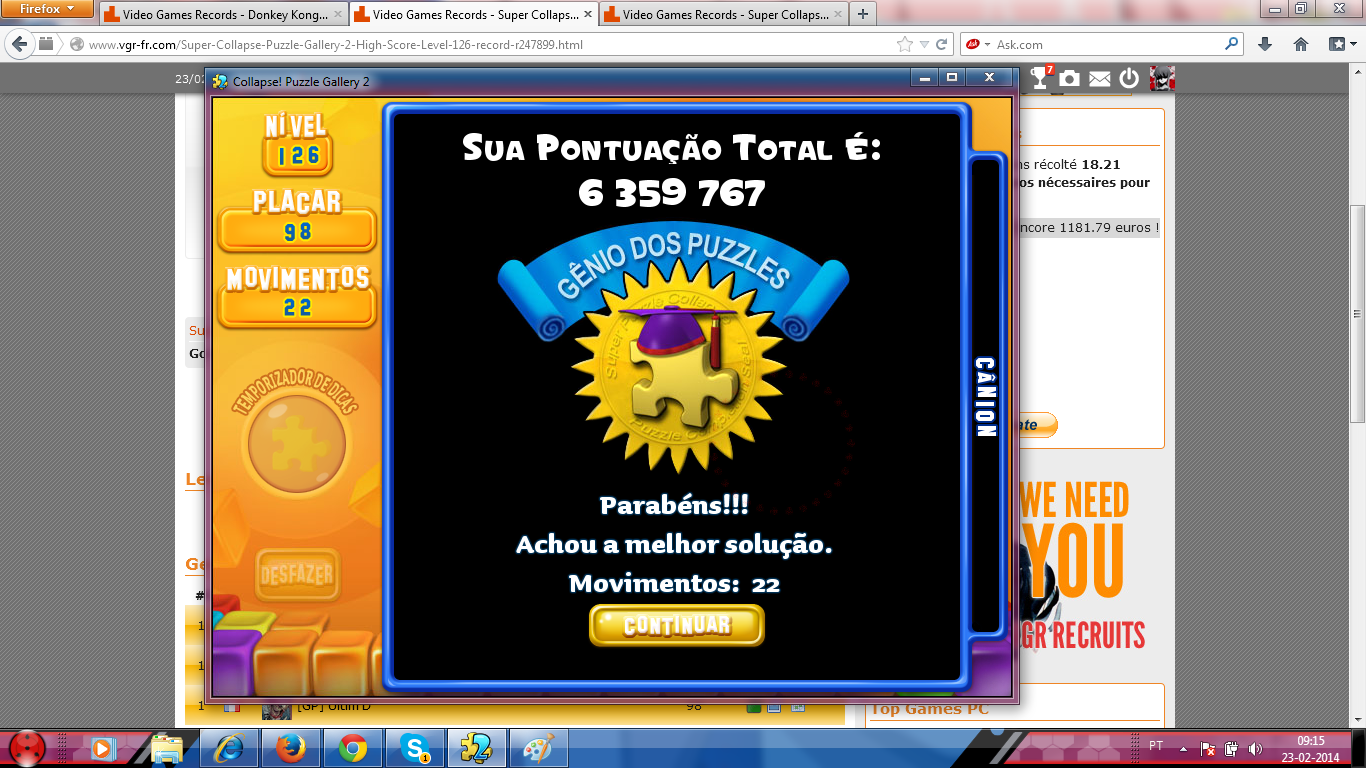Click the trophy notifications icon
Image resolution: width=1366 pixels, height=768 pixels.
point(1040,79)
